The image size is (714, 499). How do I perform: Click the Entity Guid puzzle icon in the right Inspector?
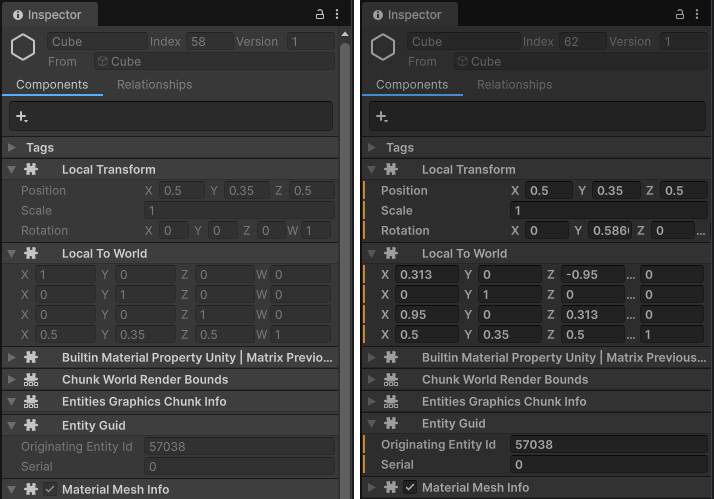[x=391, y=423]
